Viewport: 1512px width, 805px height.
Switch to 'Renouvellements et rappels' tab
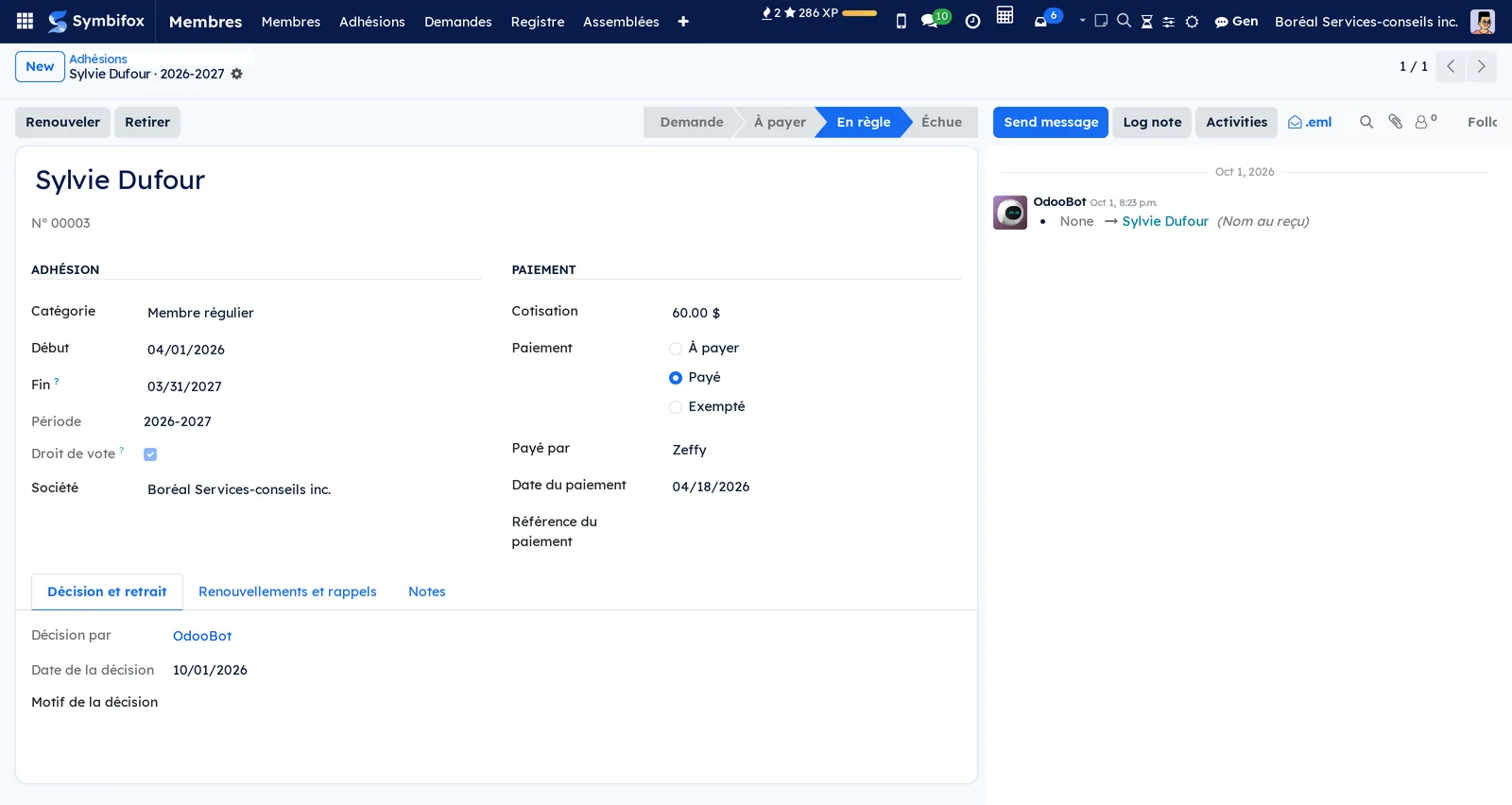coord(287,591)
